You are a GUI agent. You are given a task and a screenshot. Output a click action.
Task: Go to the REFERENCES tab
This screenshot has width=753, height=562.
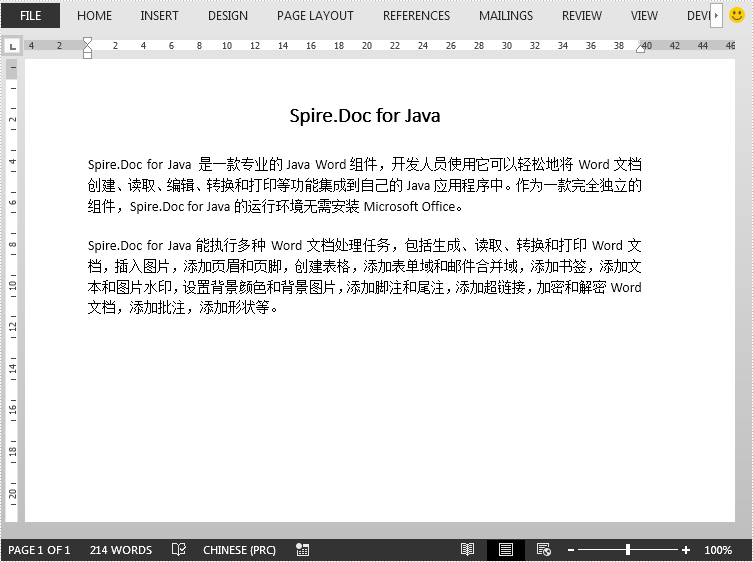[416, 15]
